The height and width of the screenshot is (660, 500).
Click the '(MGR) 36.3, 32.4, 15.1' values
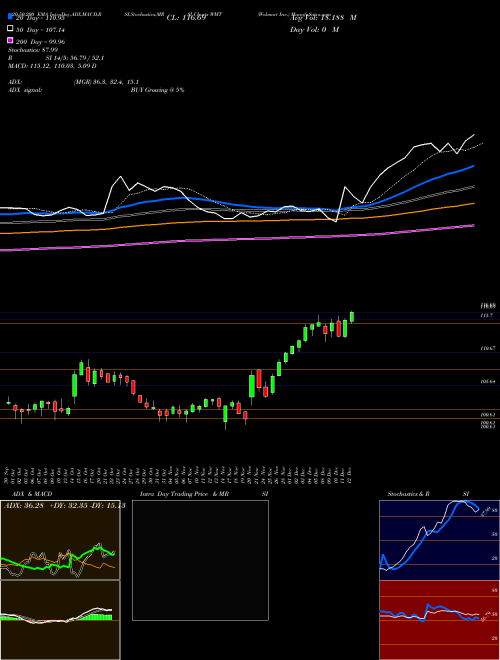(106, 82)
